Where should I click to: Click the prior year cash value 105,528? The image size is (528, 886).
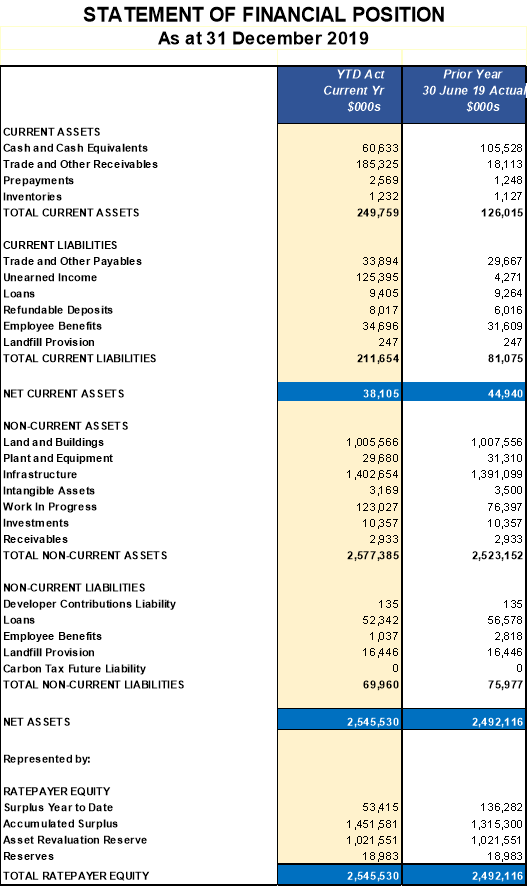click(x=501, y=148)
